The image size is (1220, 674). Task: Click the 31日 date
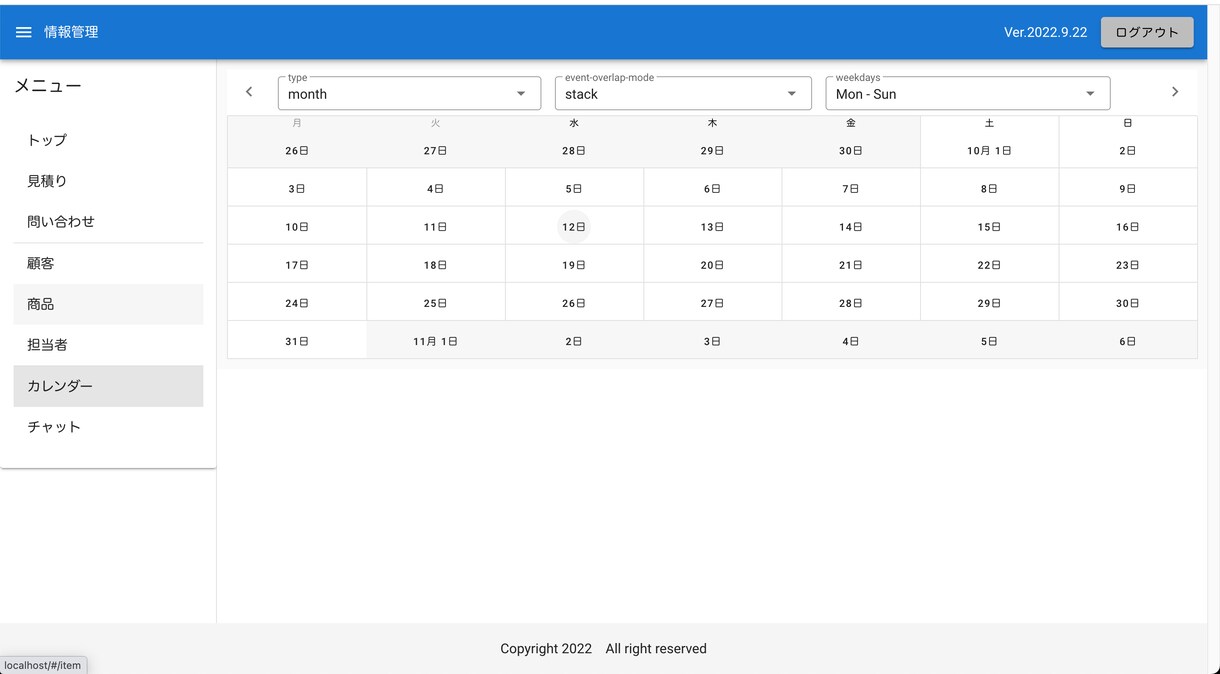point(297,341)
